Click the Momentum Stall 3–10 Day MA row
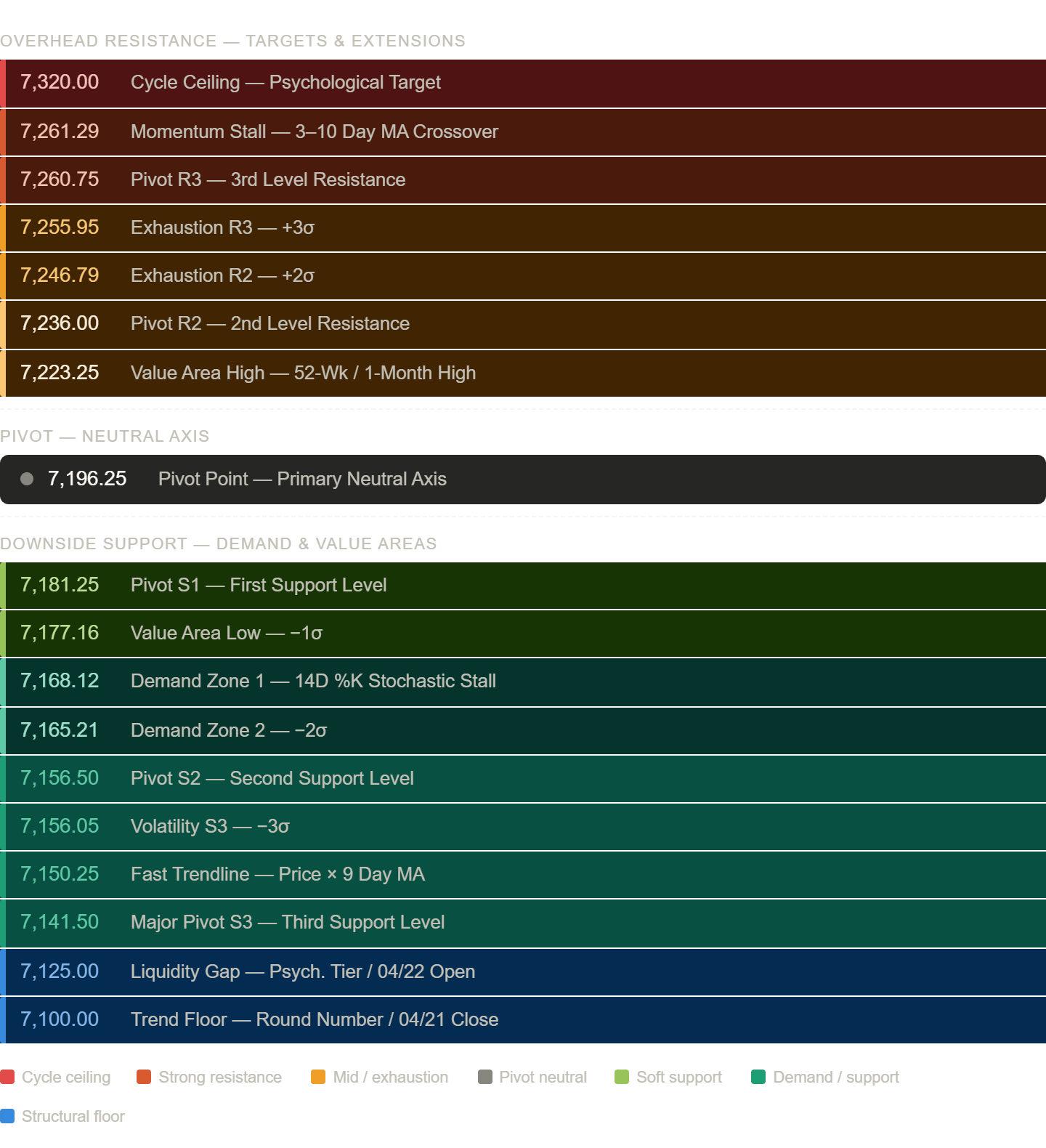This screenshot has width=1046, height=1148. [523, 132]
